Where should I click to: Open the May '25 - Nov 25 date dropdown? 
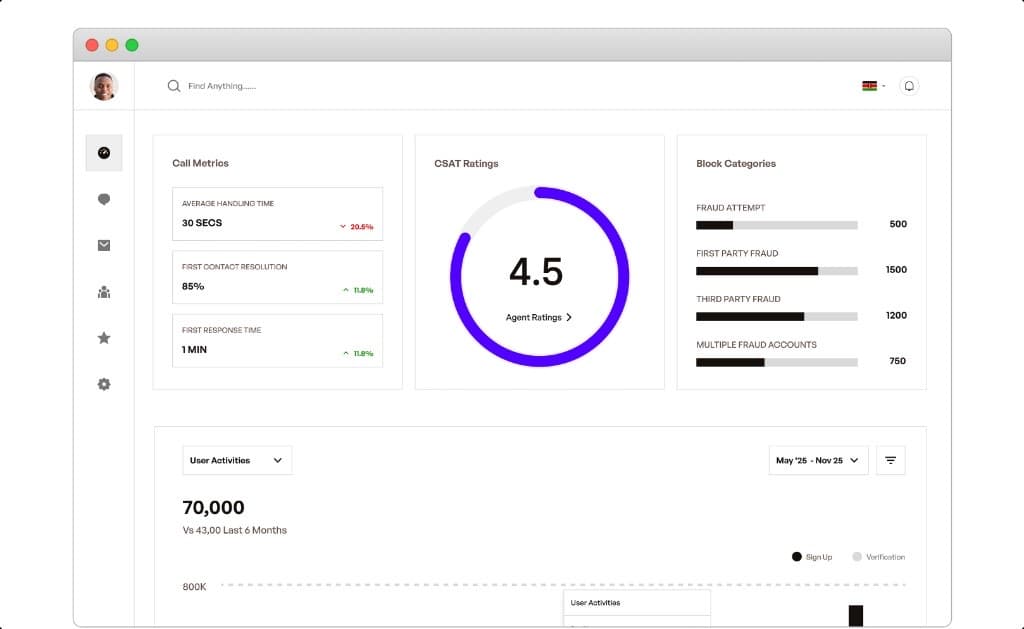(818, 460)
